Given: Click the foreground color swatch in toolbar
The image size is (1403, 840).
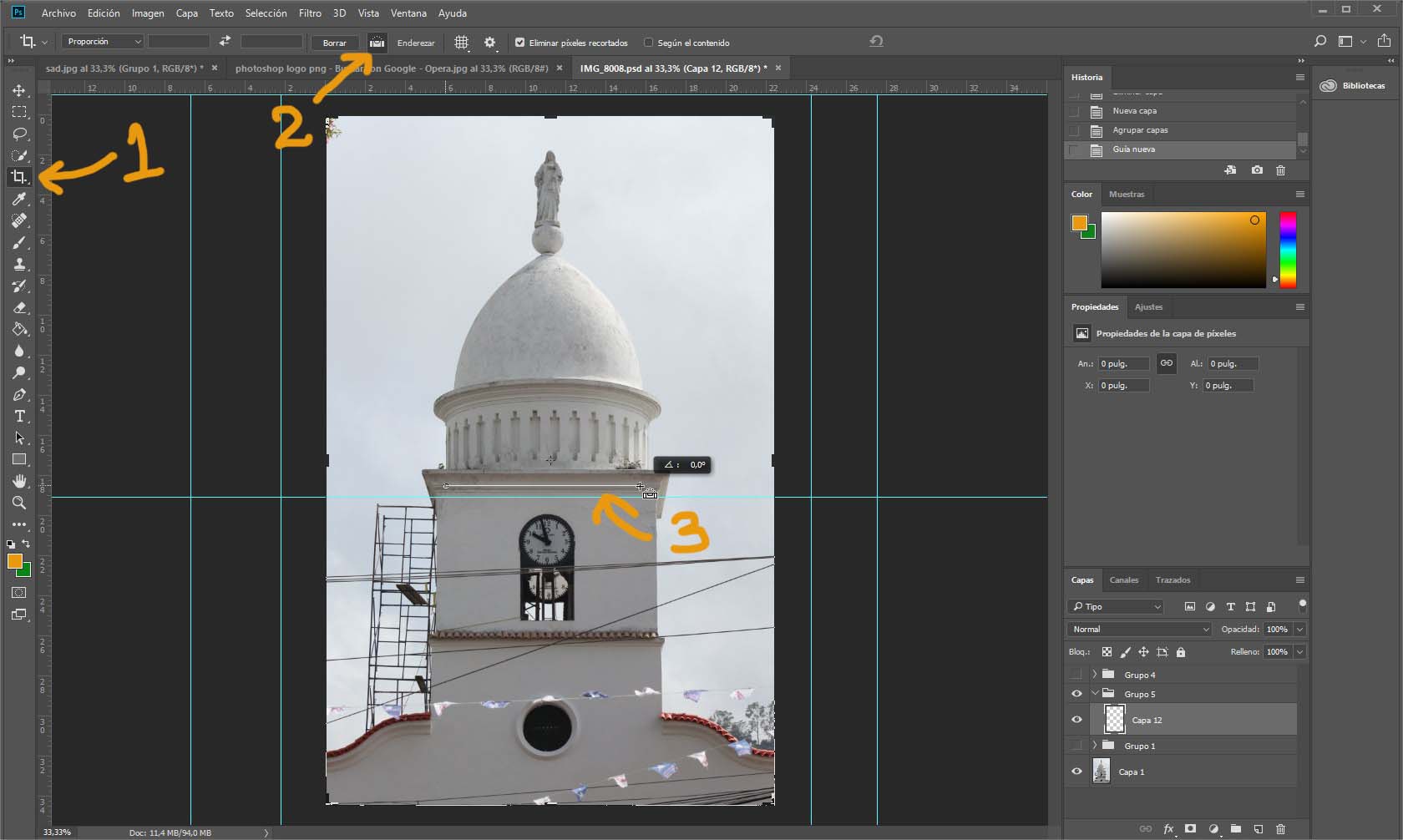Looking at the screenshot, I should pos(14,561).
